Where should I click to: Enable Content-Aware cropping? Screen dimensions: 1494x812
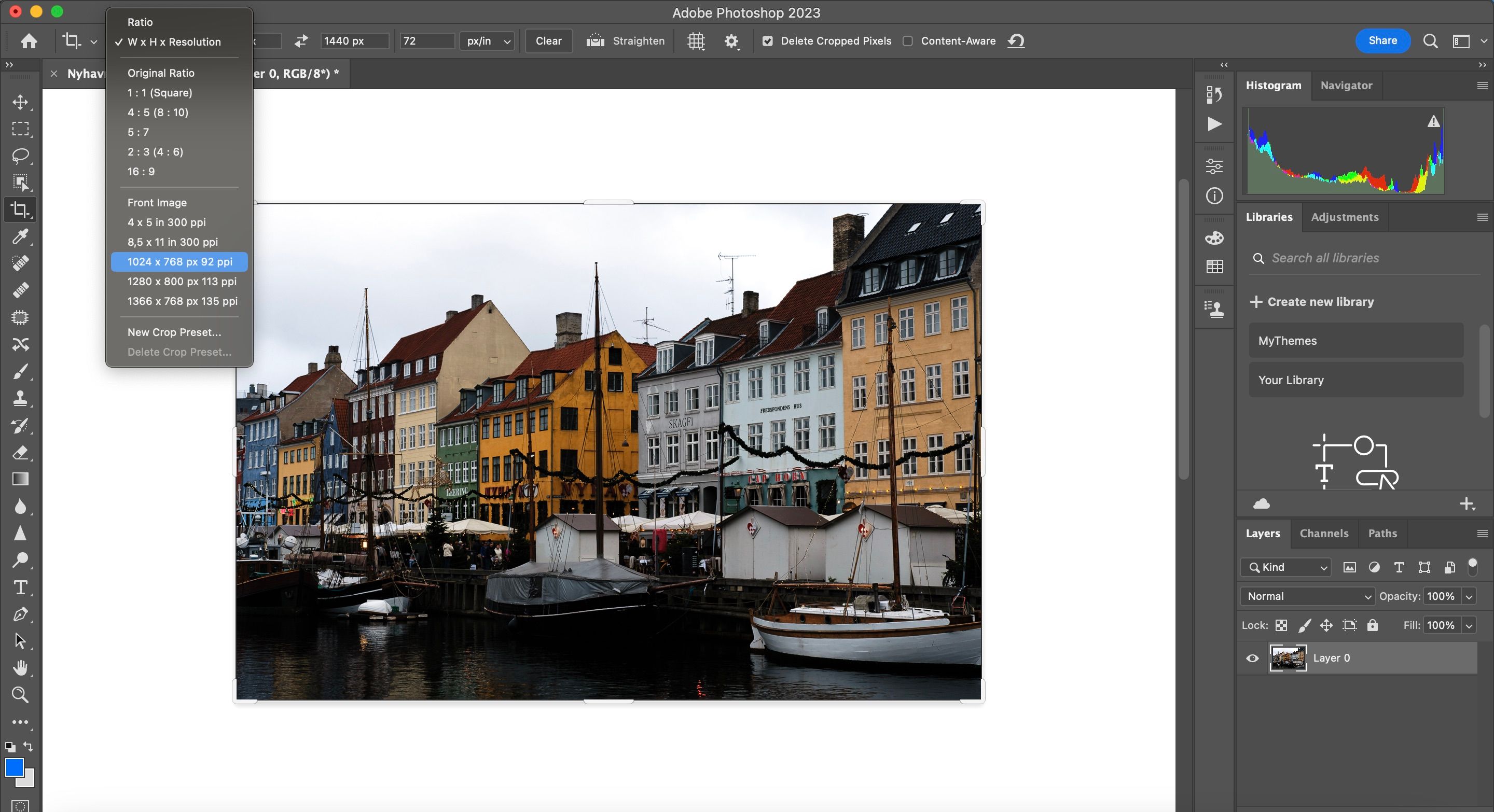coord(908,40)
